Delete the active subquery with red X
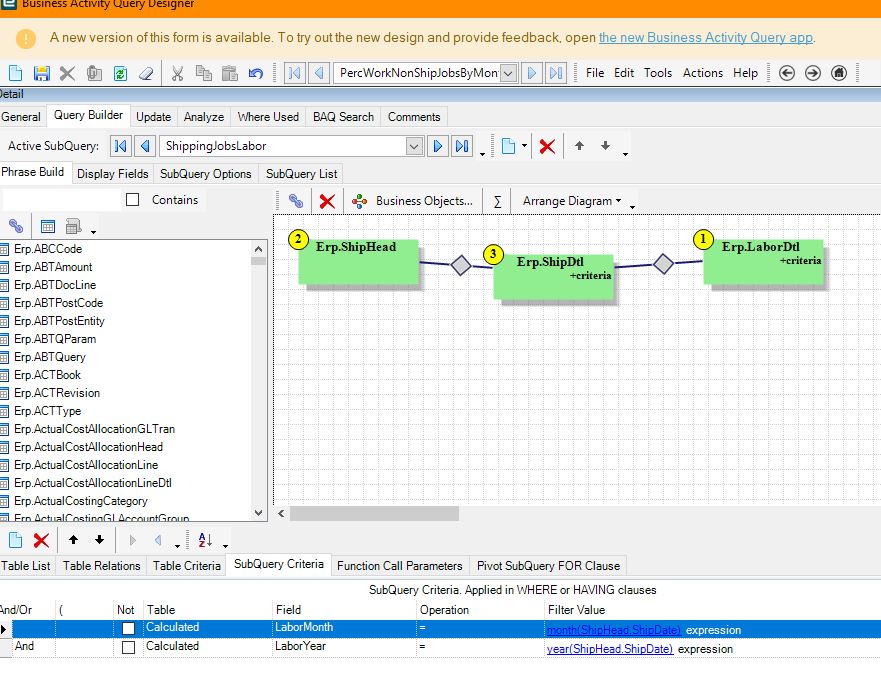The width and height of the screenshot is (881, 687). (x=547, y=147)
